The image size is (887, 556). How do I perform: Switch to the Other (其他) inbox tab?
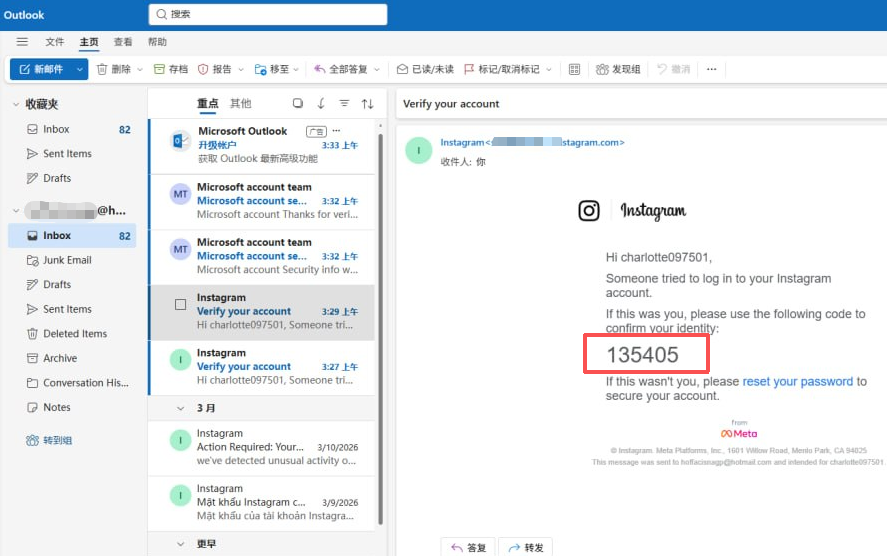coord(240,103)
